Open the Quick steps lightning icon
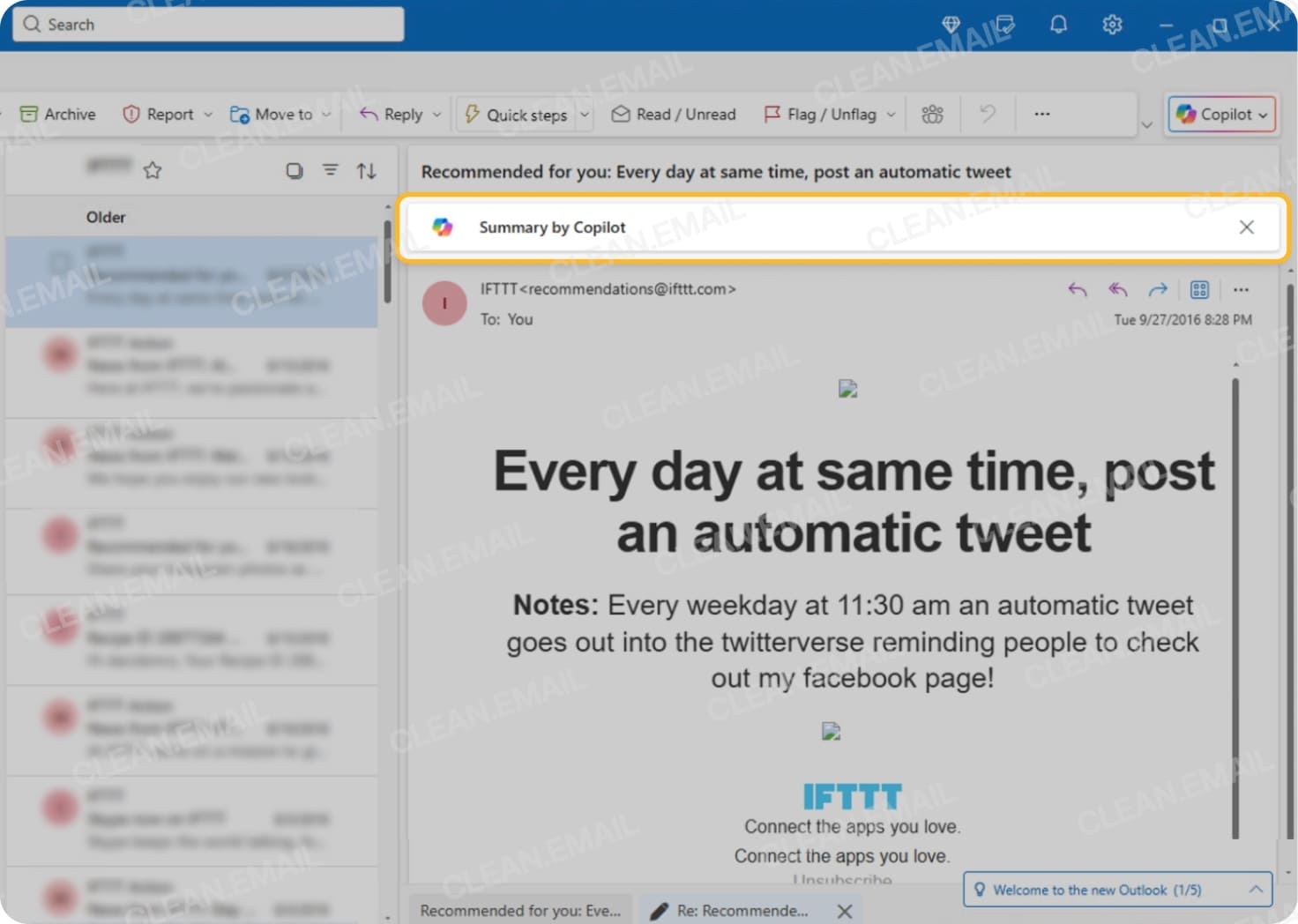 (473, 115)
